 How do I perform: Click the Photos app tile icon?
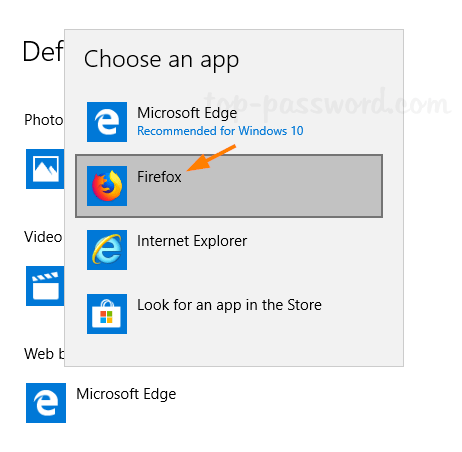[45, 169]
